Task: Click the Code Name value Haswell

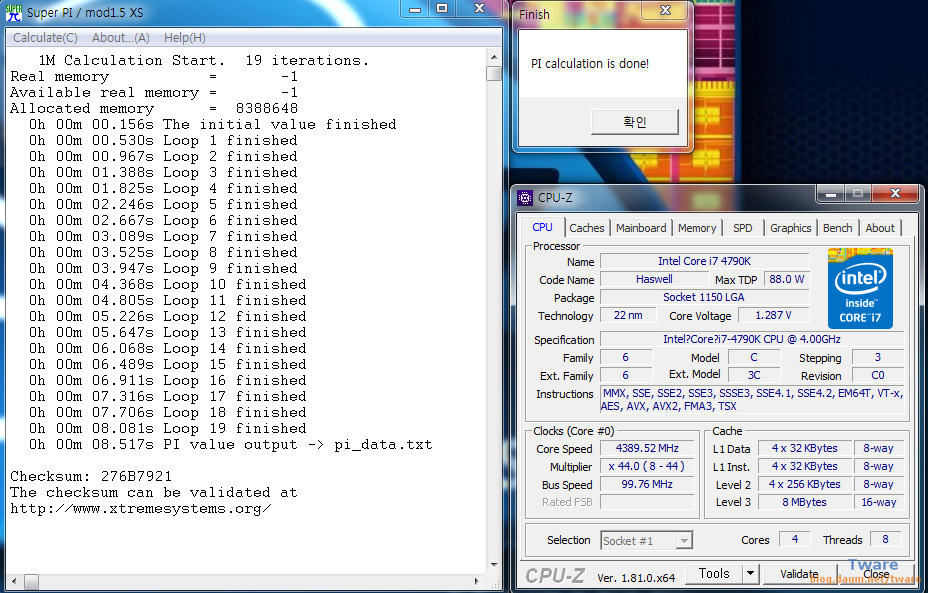Action: click(654, 279)
